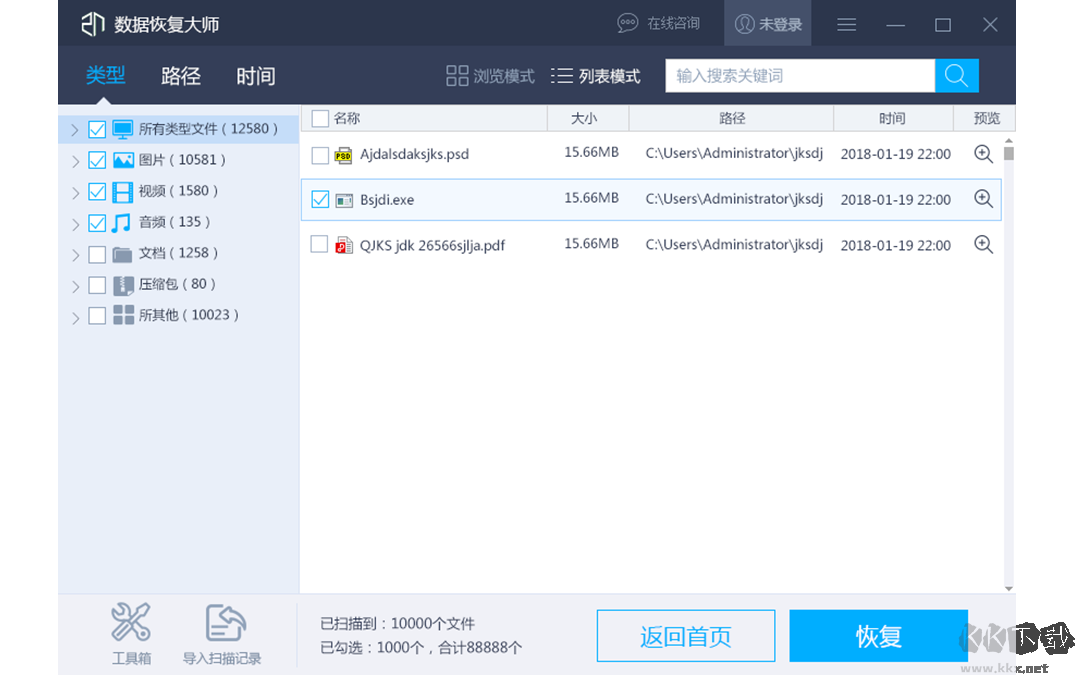
Task: Expand the 图片 category in sidebar
Action: coord(75,160)
